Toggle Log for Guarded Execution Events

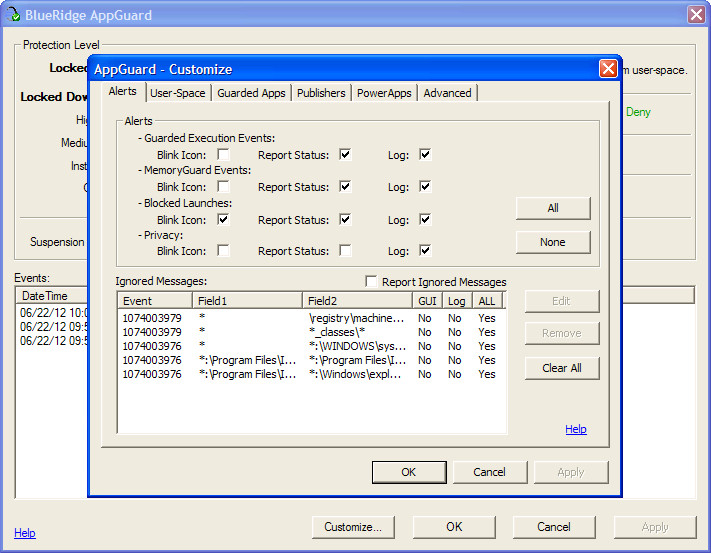tap(425, 155)
